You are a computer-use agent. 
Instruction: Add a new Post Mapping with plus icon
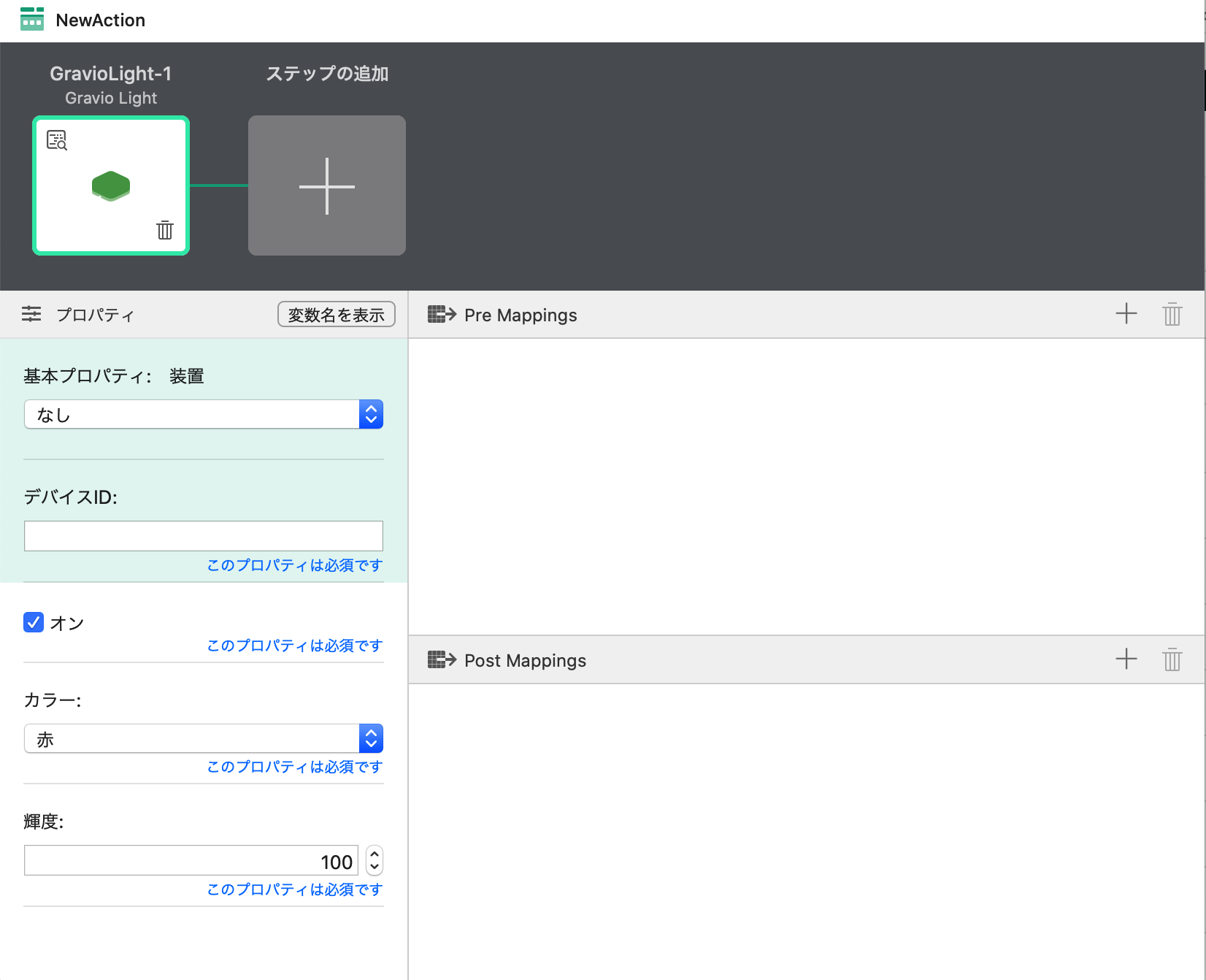(x=1126, y=659)
